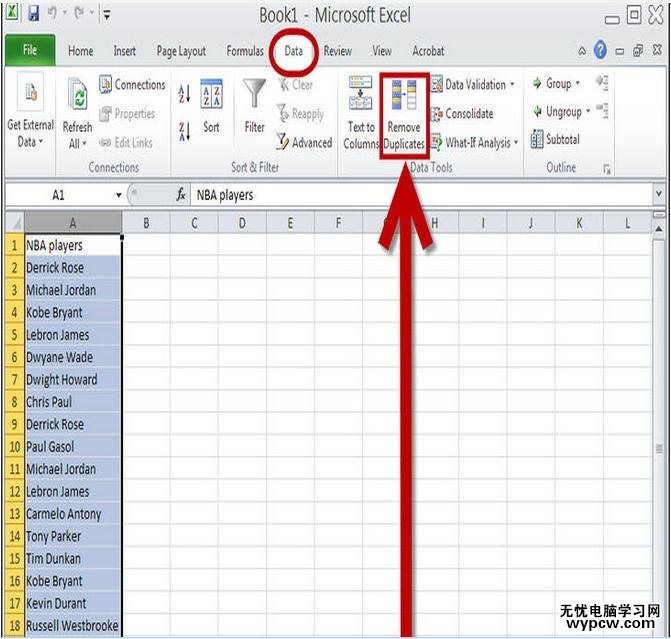This screenshot has width=671, height=639.
Task: Click the Properties button in Connections group
Action: [127, 113]
